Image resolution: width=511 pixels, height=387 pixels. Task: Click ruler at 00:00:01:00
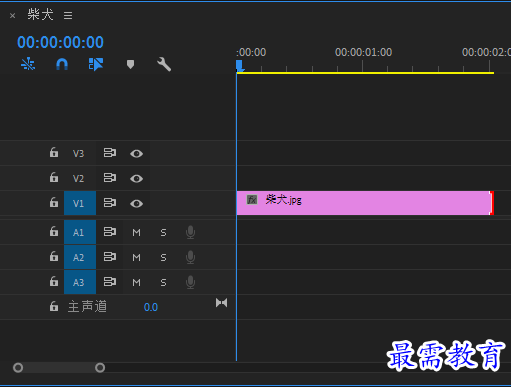[363, 52]
